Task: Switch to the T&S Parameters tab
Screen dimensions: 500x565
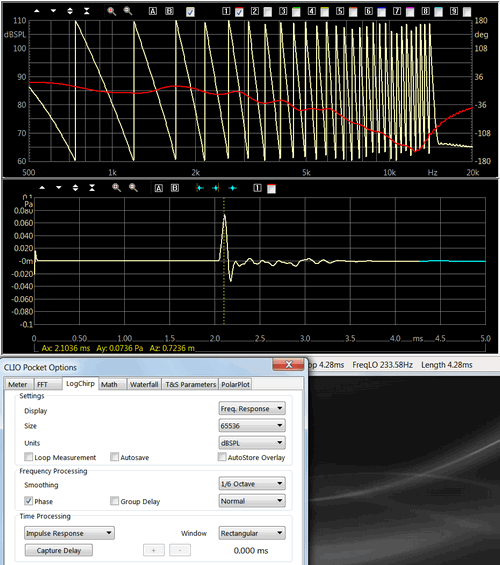Action: coord(191,384)
